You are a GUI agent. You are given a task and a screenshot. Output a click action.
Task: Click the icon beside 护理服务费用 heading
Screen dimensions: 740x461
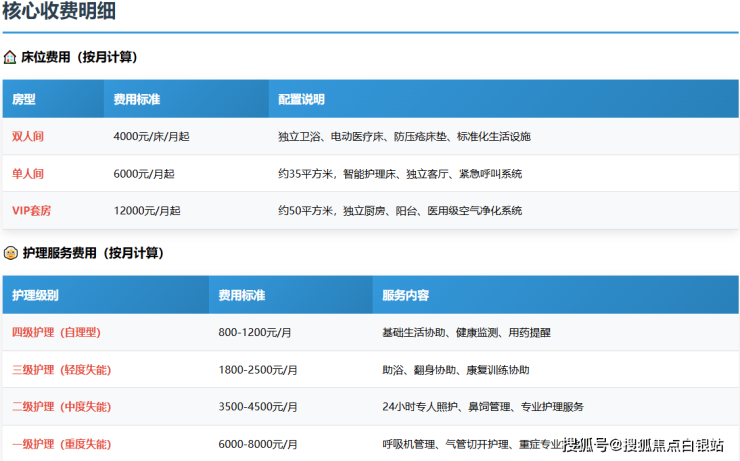tap(10, 253)
